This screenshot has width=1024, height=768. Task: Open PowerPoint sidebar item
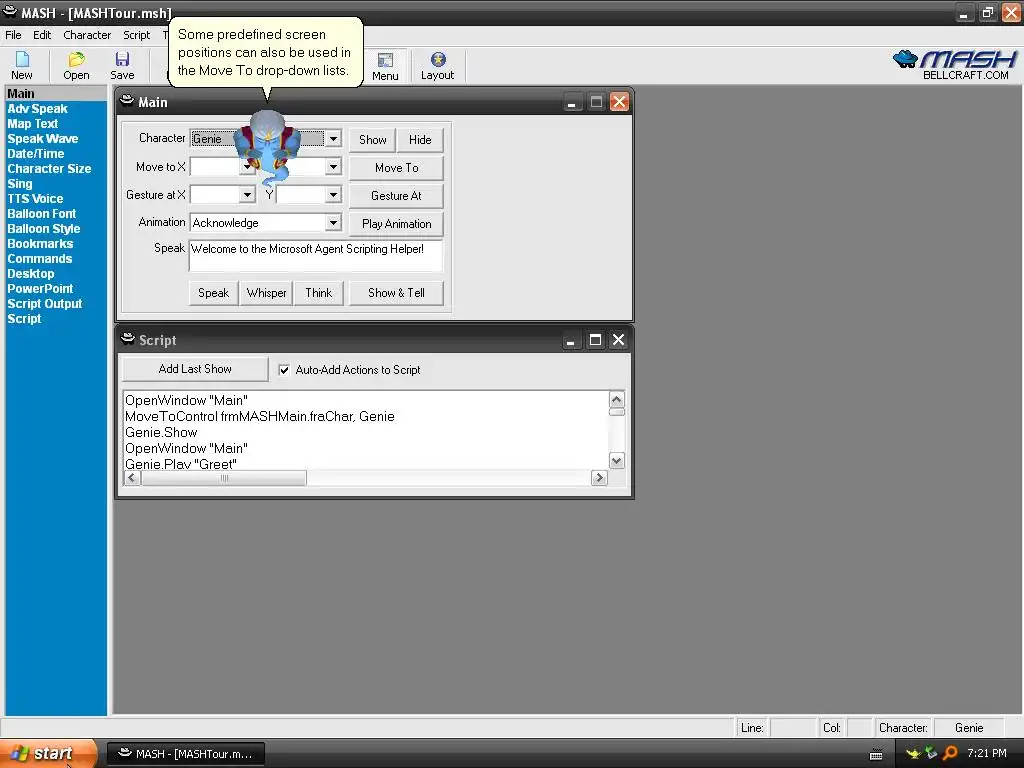(x=40, y=289)
